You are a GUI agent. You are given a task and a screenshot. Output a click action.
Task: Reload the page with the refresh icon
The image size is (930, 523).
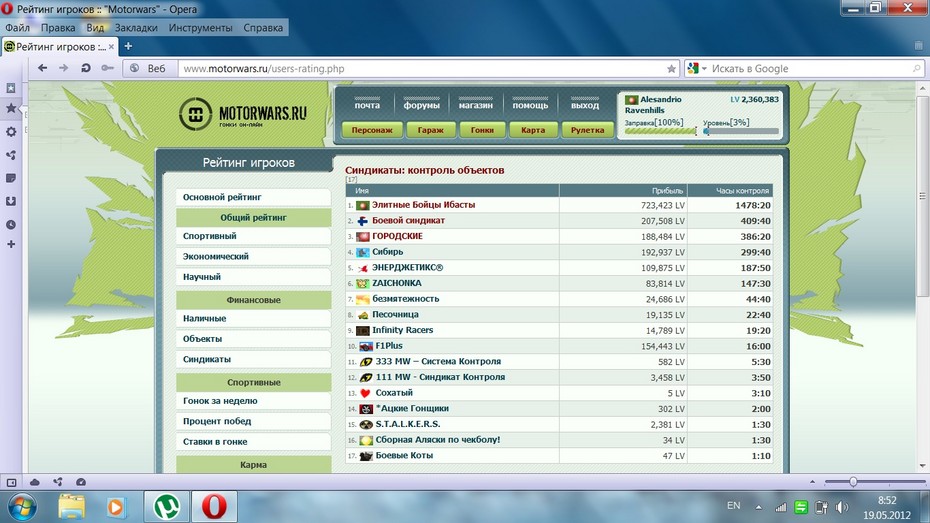pos(86,68)
